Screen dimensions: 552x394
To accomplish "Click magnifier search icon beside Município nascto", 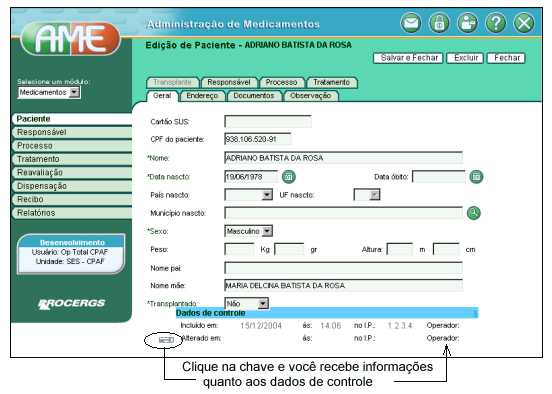I will click(473, 213).
